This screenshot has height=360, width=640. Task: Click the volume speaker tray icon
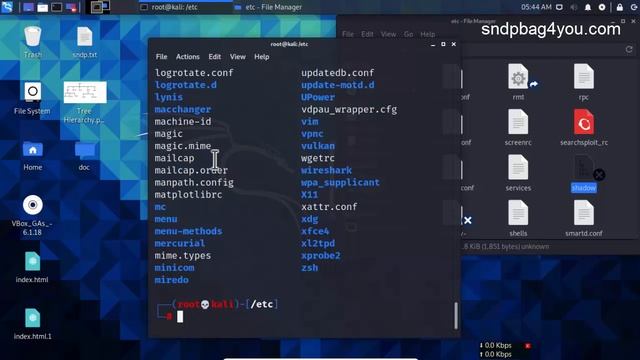coord(573,7)
